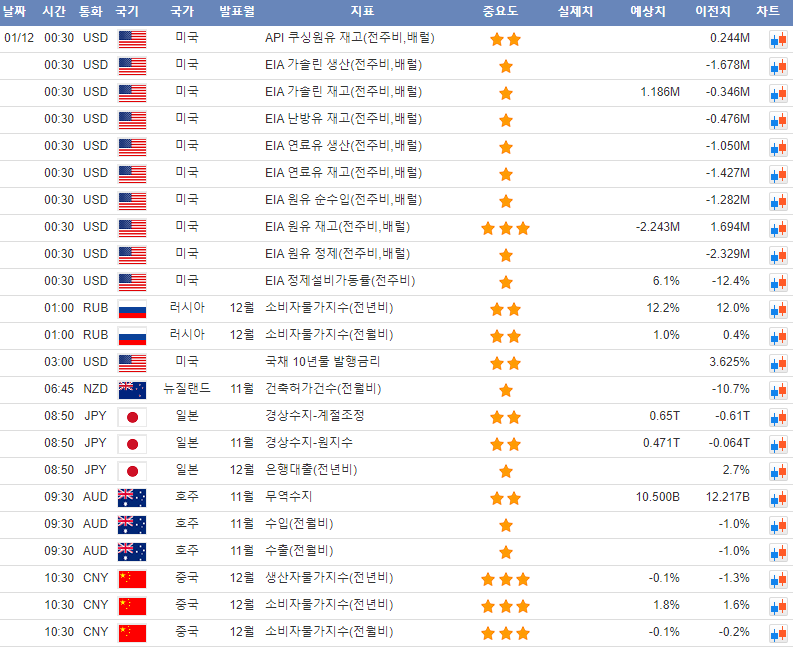The width and height of the screenshot is (793, 647).
Task: Click the 중요도 column header
Action: (505, 12)
